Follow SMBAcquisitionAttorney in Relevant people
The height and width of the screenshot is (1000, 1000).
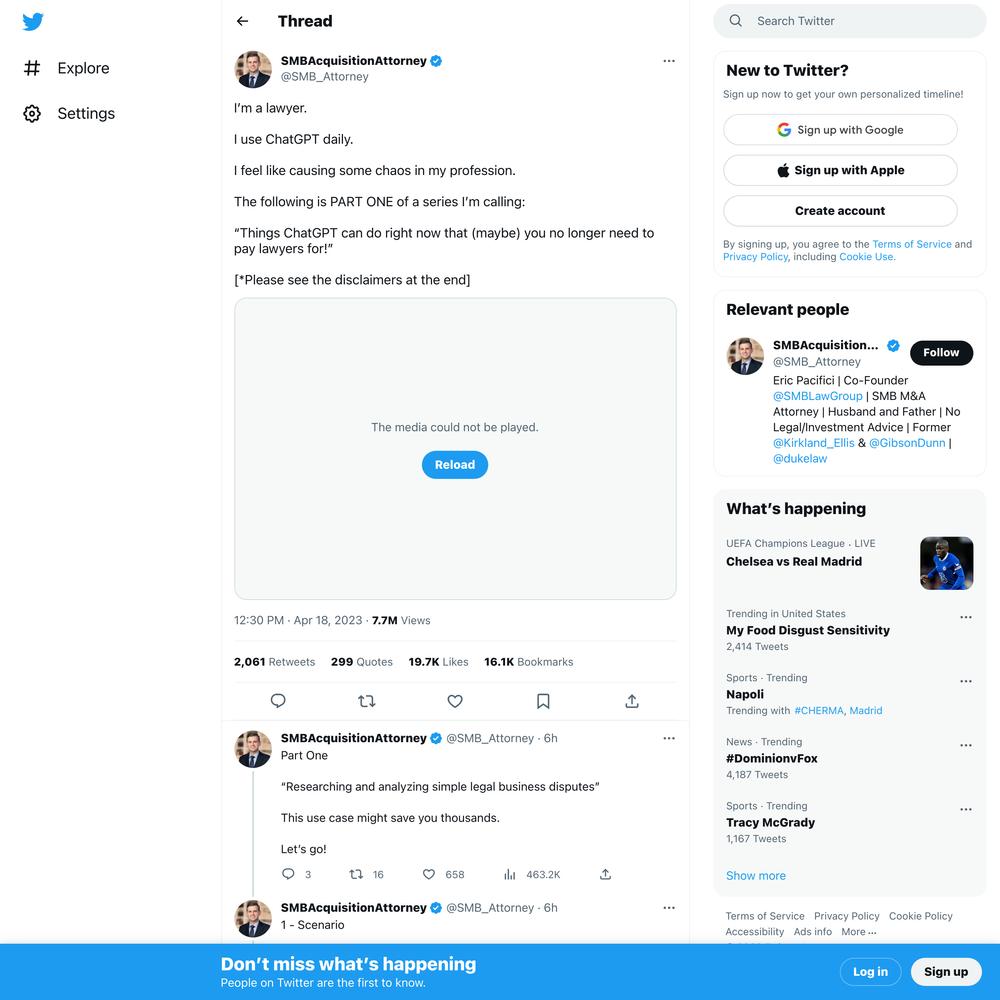tap(941, 353)
